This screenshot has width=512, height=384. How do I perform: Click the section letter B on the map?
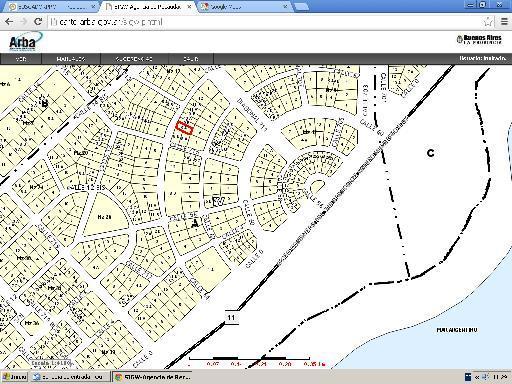[x=44, y=103]
